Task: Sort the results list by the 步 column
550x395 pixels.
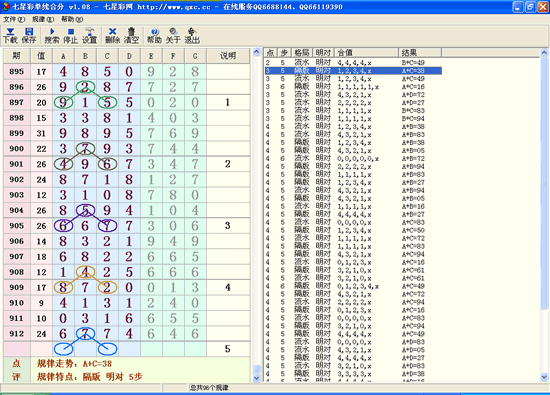Action: (284, 53)
